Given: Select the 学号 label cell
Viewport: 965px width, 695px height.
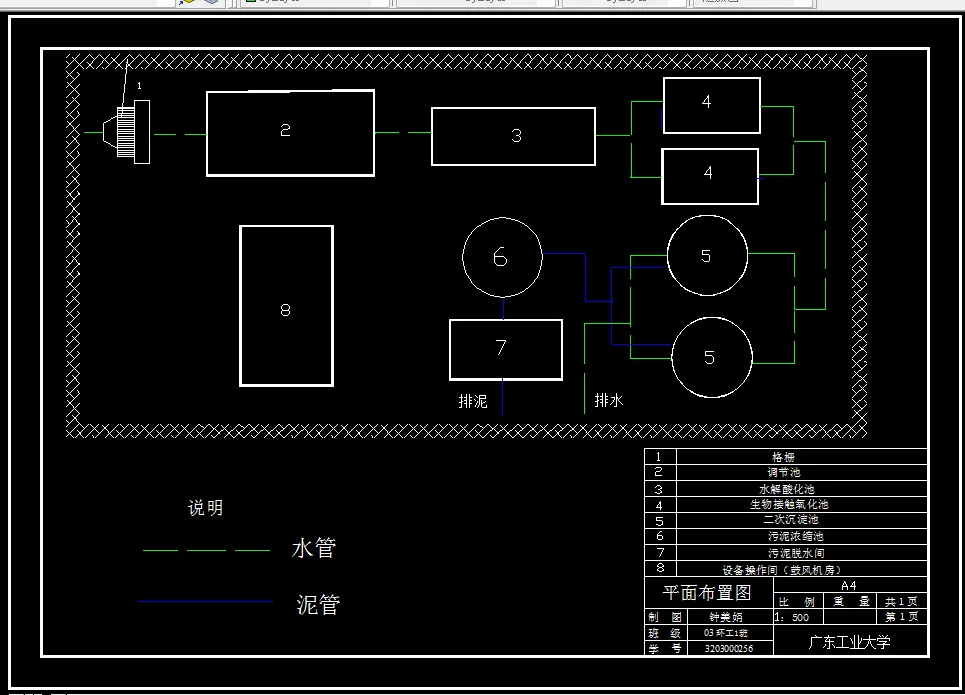Looking at the screenshot, I should click(x=665, y=648).
